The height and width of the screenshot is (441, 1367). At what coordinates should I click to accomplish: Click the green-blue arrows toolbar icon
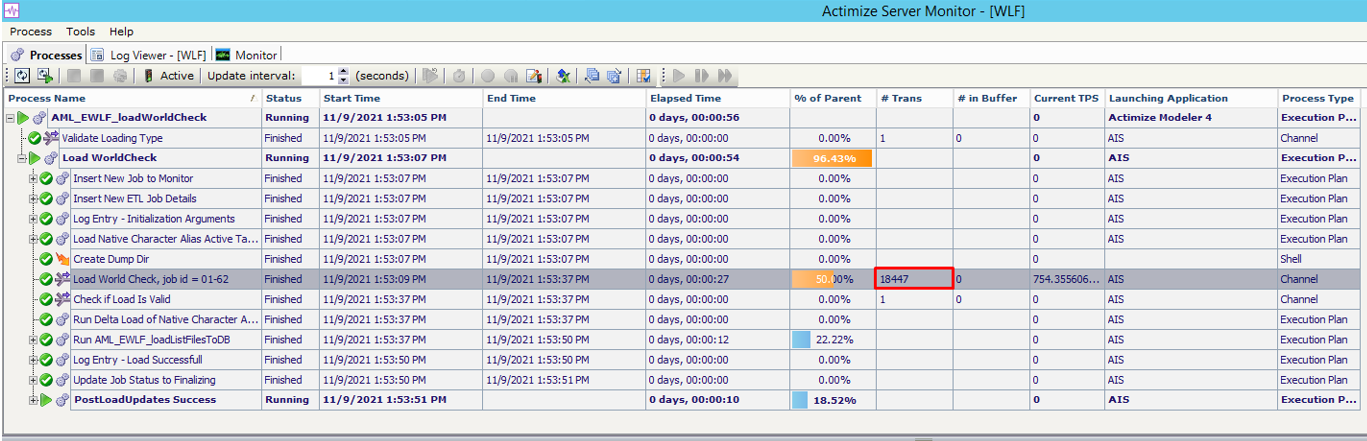[x=563, y=76]
